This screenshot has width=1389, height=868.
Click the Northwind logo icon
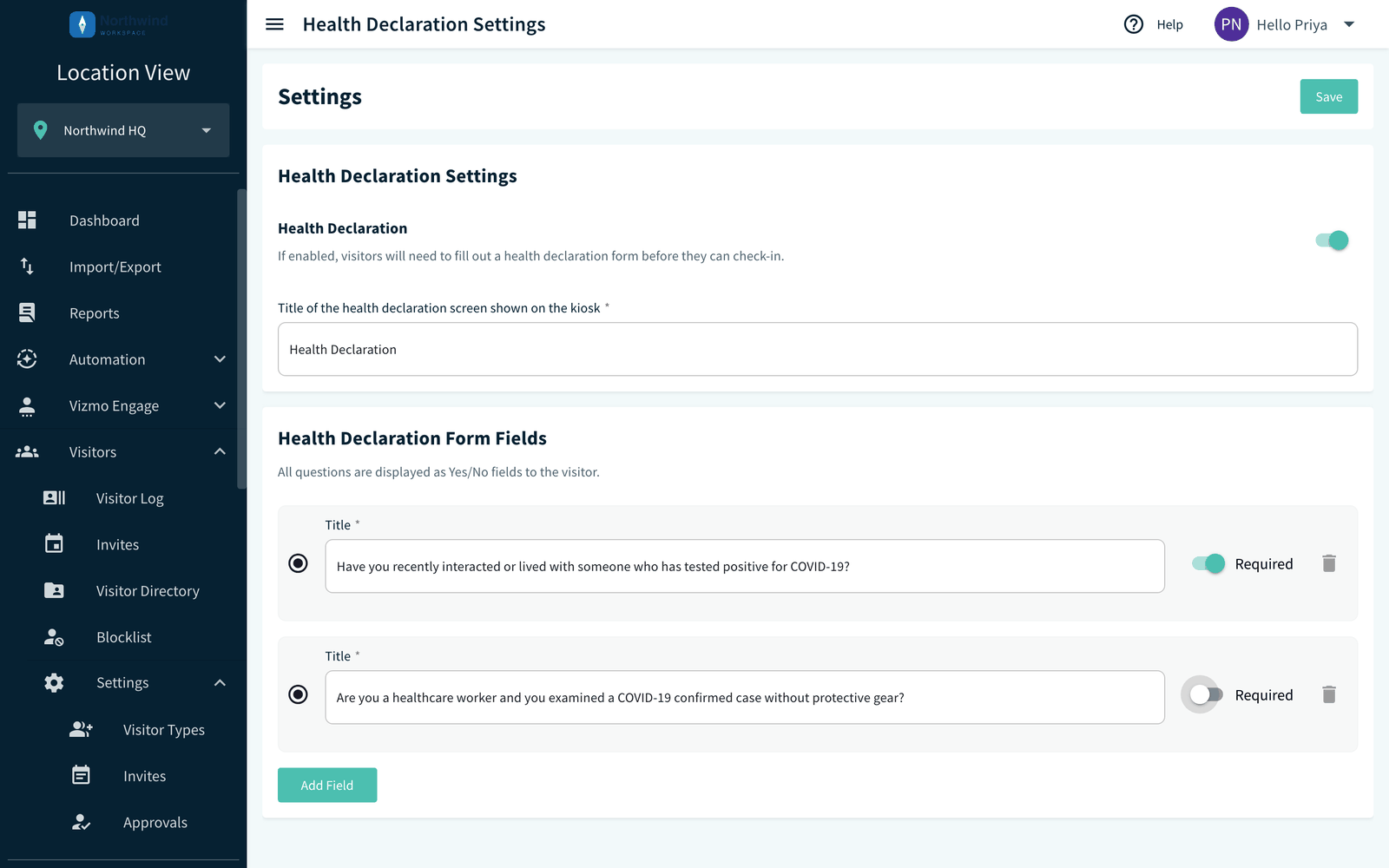point(82,24)
